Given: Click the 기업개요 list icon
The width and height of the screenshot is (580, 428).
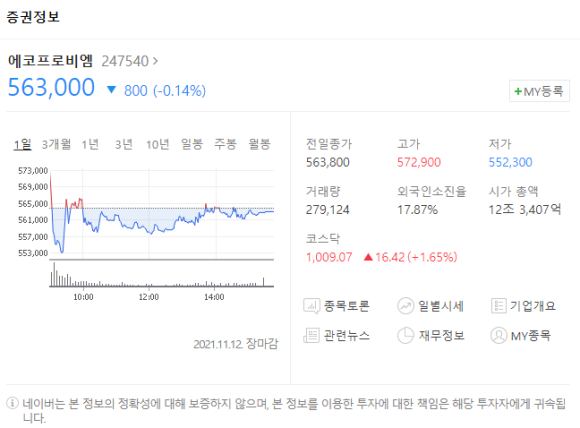Looking at the screenshot, I should 498,306.
